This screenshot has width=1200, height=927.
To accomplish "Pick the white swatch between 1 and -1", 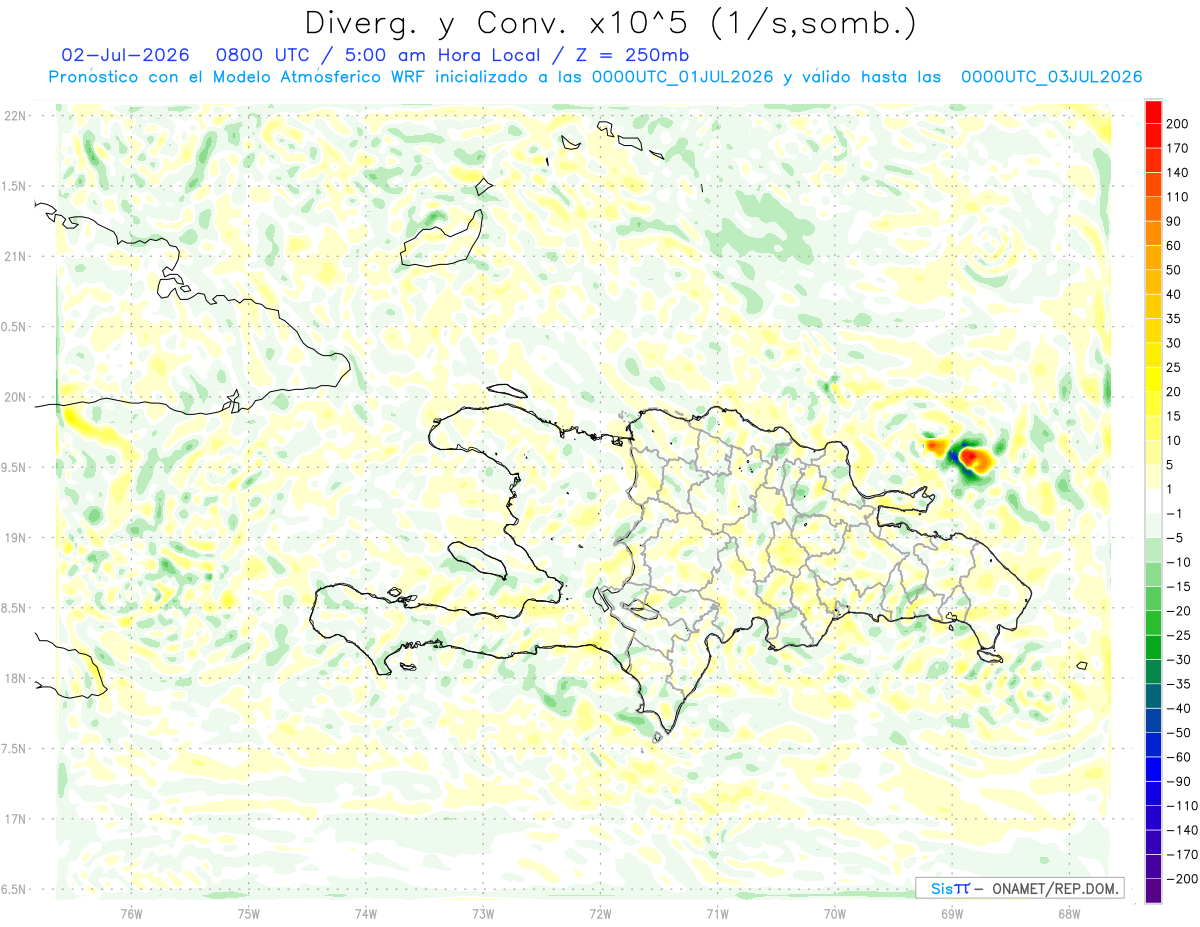I will tap(1153, 501).
